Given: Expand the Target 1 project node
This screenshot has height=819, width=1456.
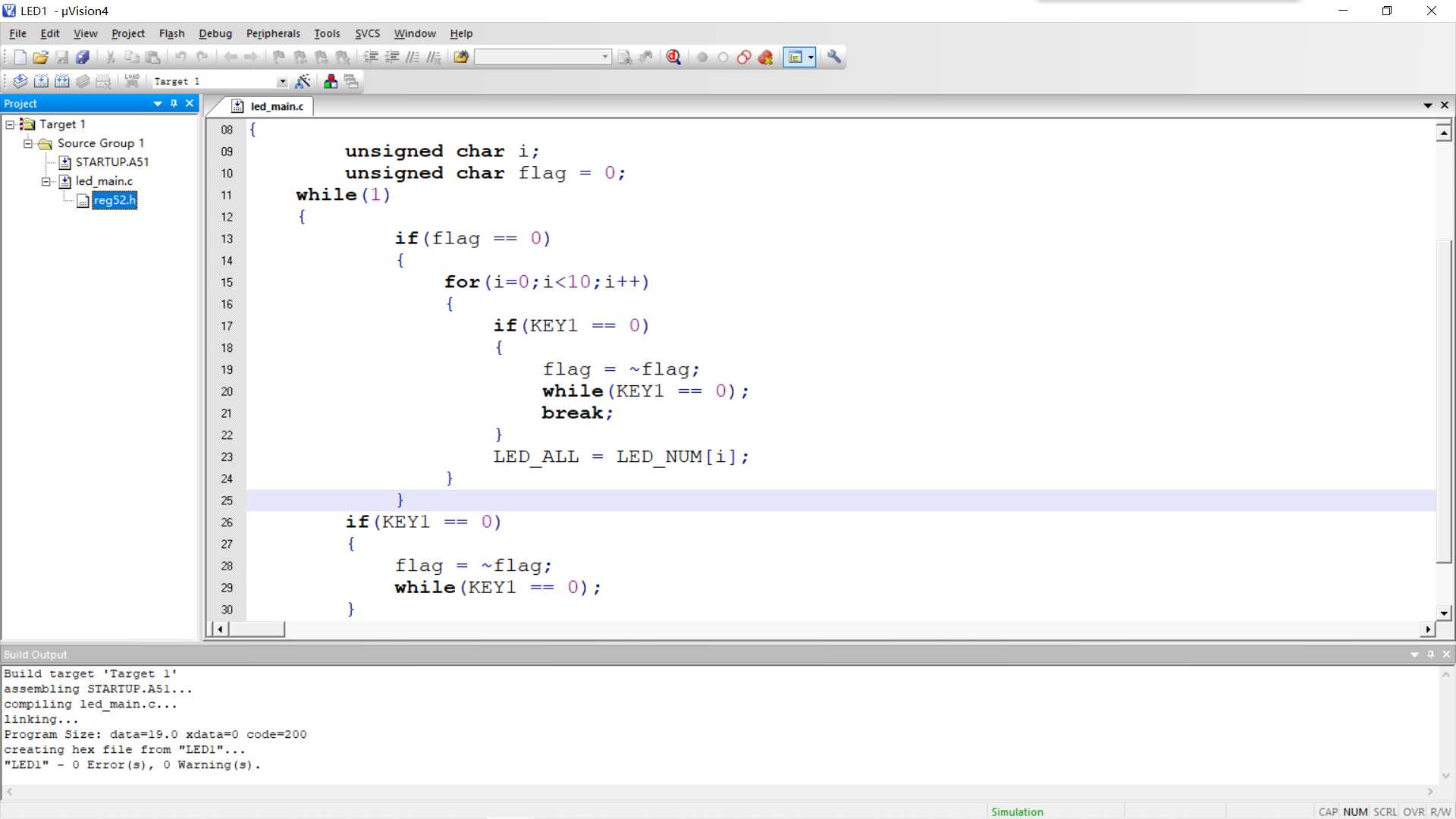Looking at the screenshot, I should [x=10, y=123].
